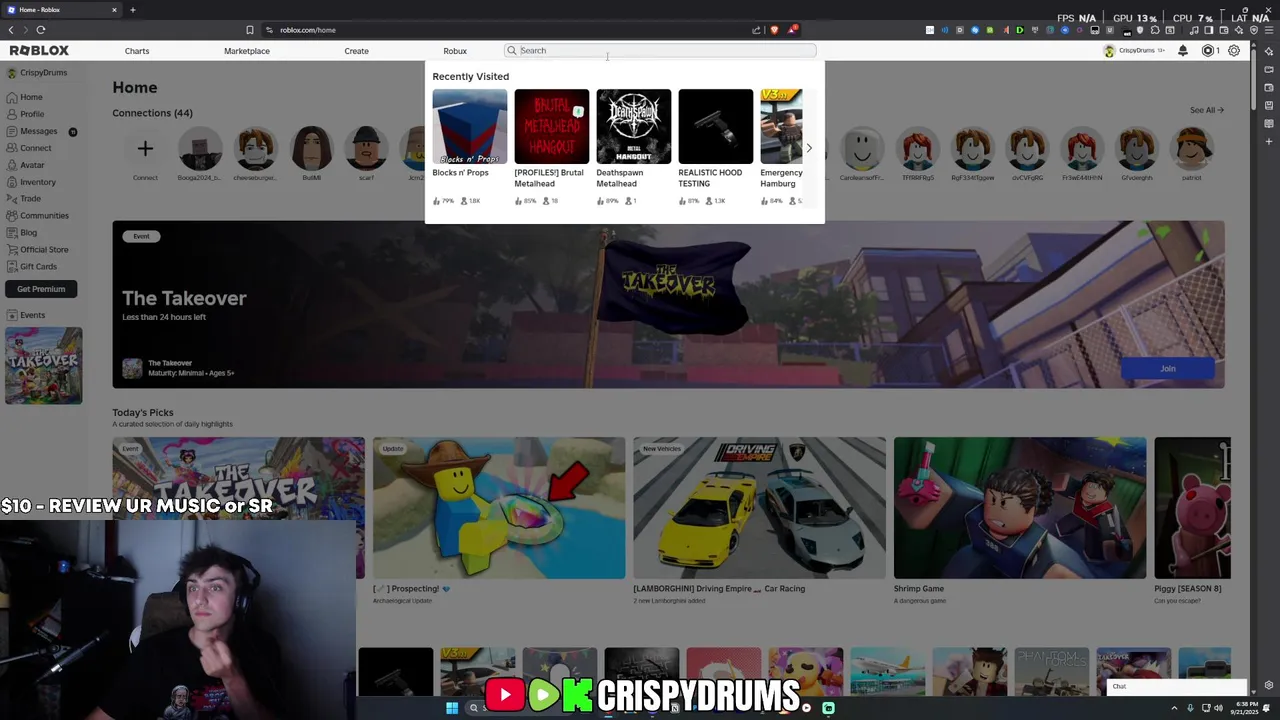The image size is (1280, 720).
Task: Click See All for connections
Action: 1206,110
